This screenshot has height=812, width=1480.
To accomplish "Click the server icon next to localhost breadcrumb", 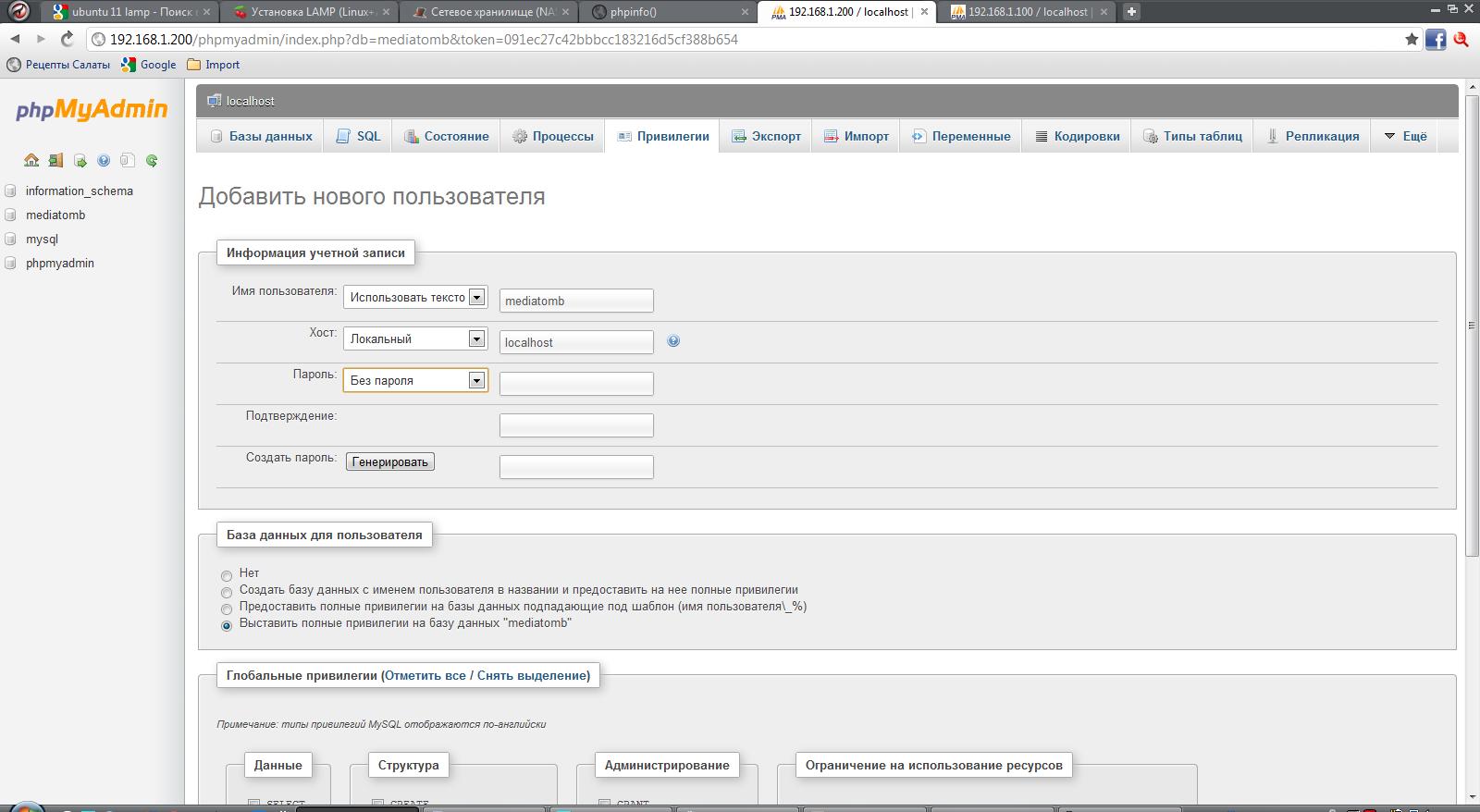I will click(215, 100).
